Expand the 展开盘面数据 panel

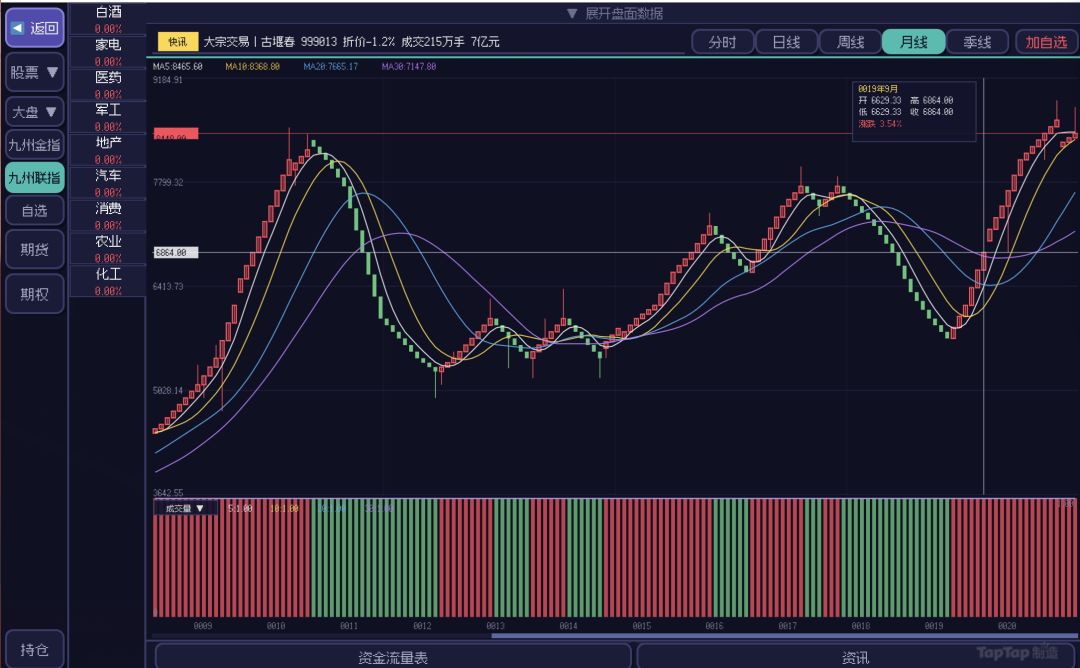[x=615, y=13]
